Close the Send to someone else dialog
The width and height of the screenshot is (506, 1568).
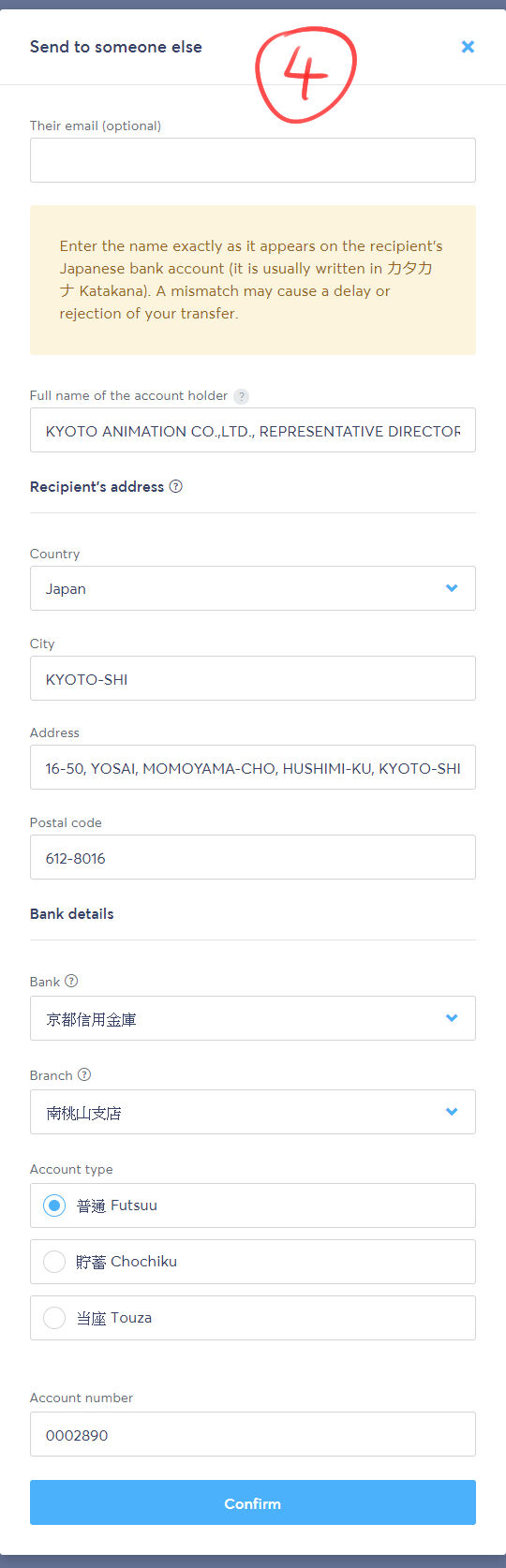tap(468, 47)
